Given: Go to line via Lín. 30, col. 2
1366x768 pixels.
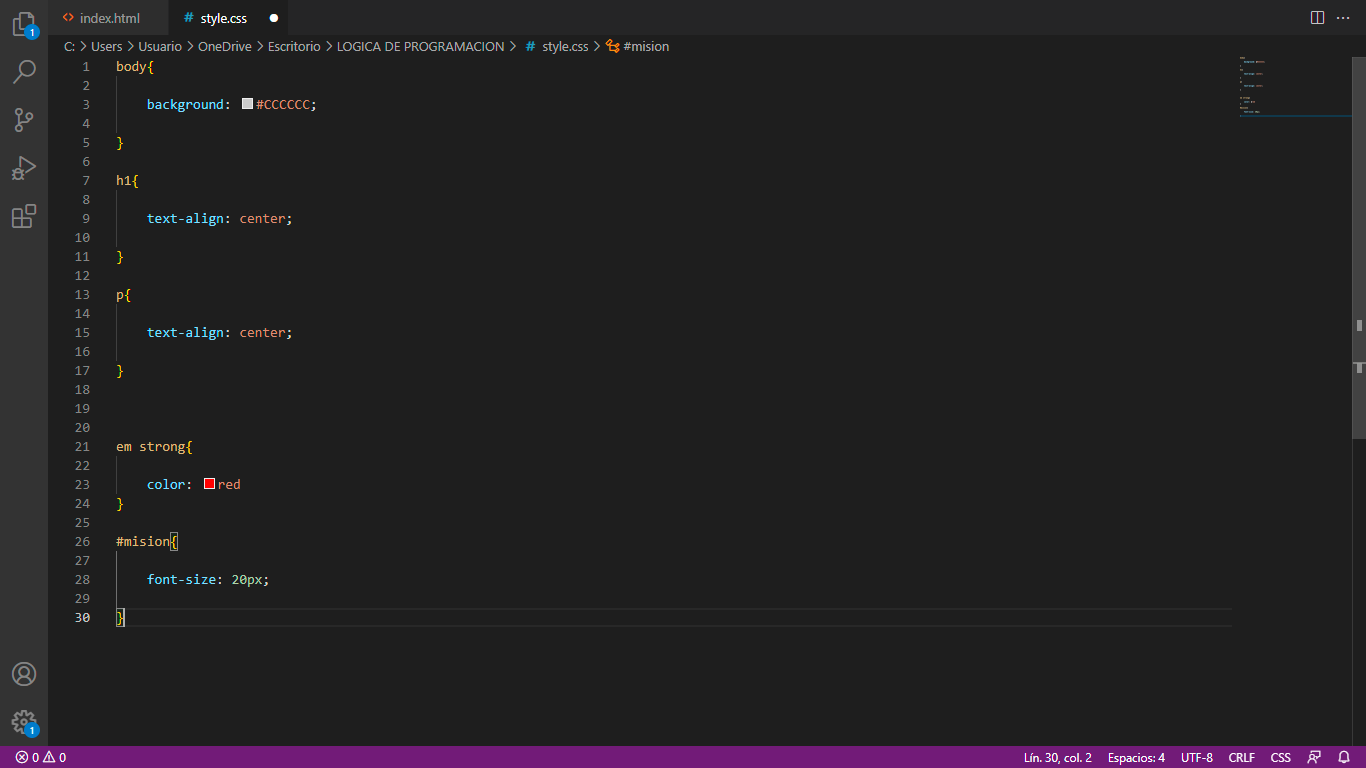Looking at the screenshot, I should (x=1057, y=758).
